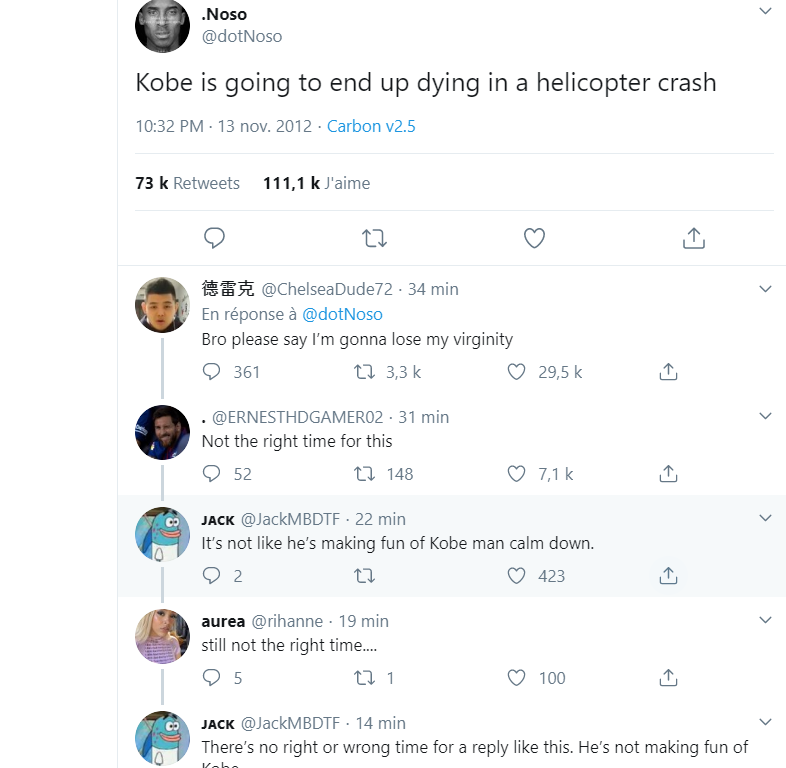Reply to ERNESTHDGAMER02's comment
This screenshot has height=768, width=786.
(x=211, y=474)
